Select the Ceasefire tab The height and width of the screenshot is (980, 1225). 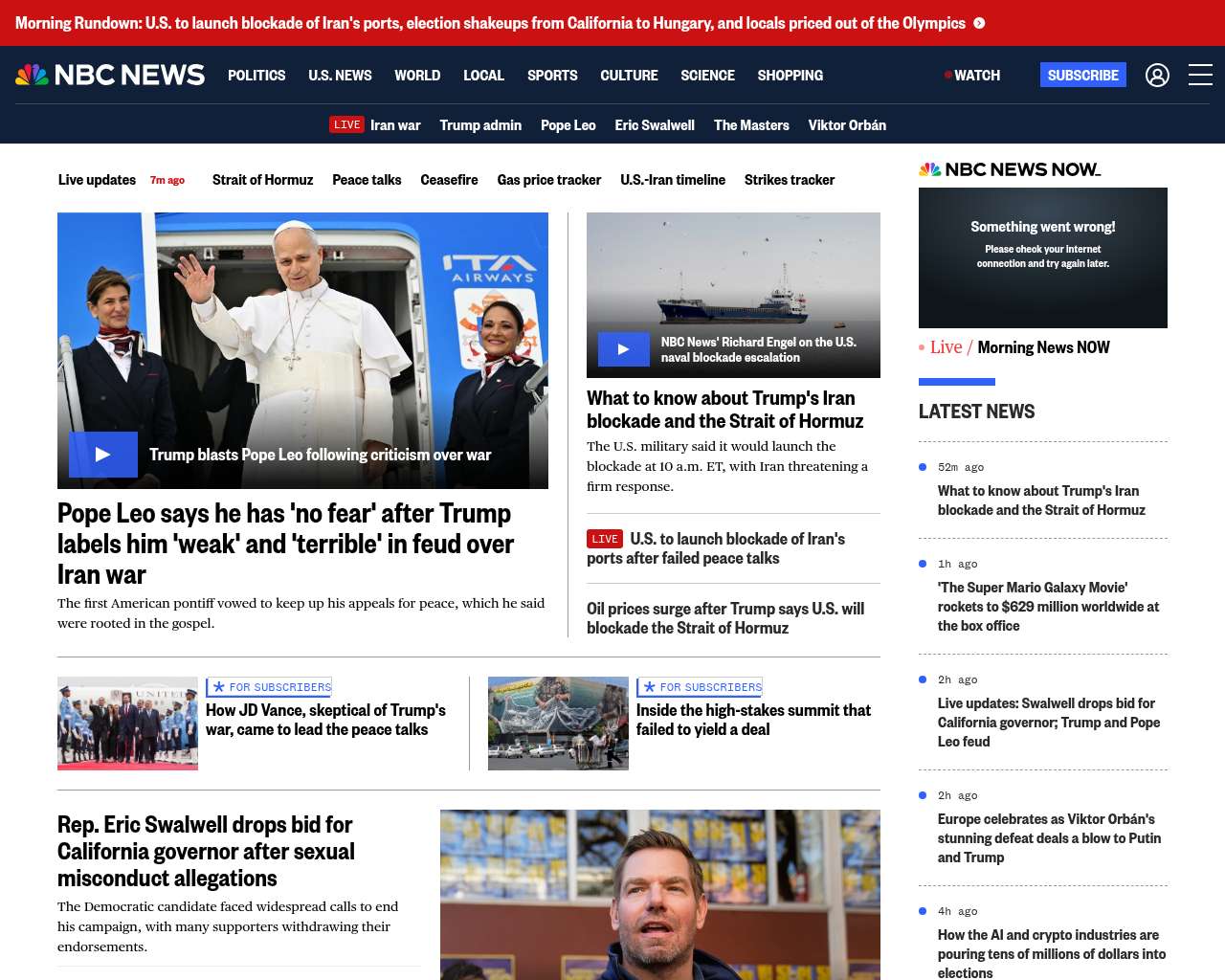point(449,179)
